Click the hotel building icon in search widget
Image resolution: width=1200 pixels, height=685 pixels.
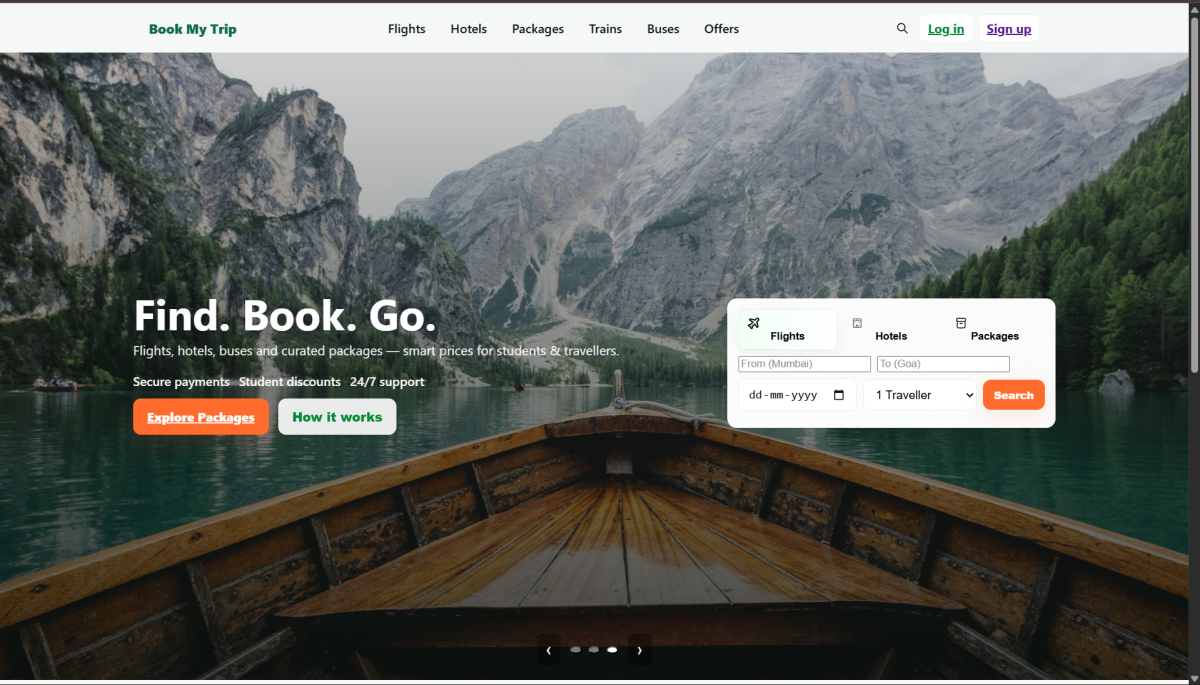[x=857, y=323]
